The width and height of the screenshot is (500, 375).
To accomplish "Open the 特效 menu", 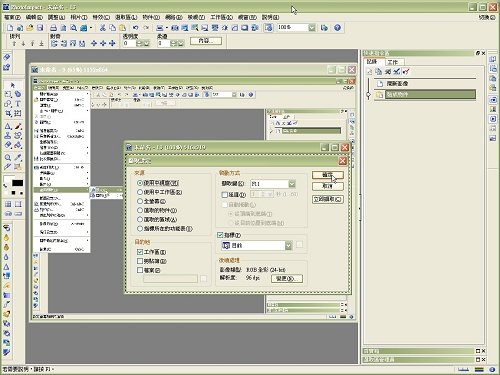I will [x=101, y=17].
